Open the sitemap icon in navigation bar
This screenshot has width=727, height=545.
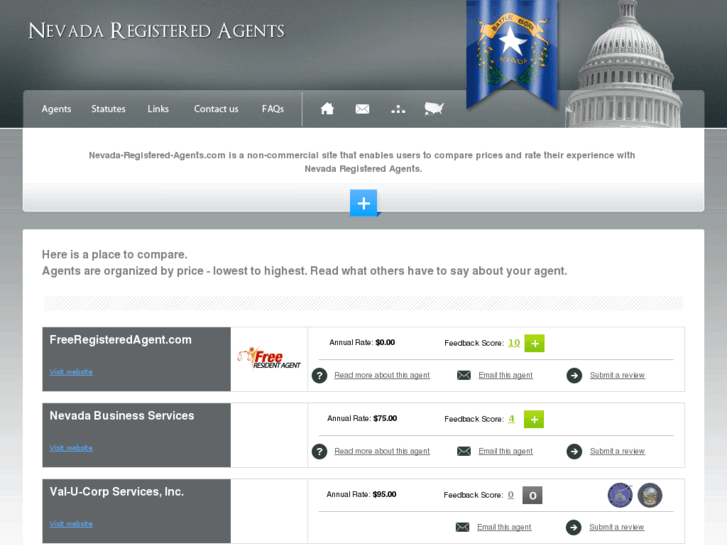[x=398, y=109]
